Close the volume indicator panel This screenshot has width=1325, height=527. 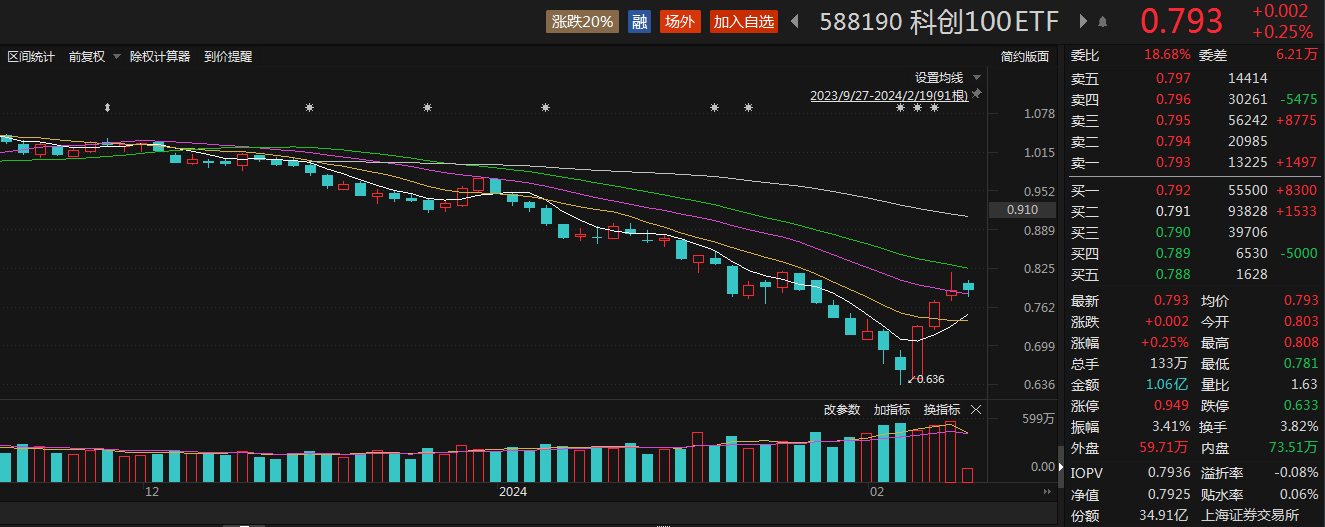pyautogui.click(x=976, y=409)
